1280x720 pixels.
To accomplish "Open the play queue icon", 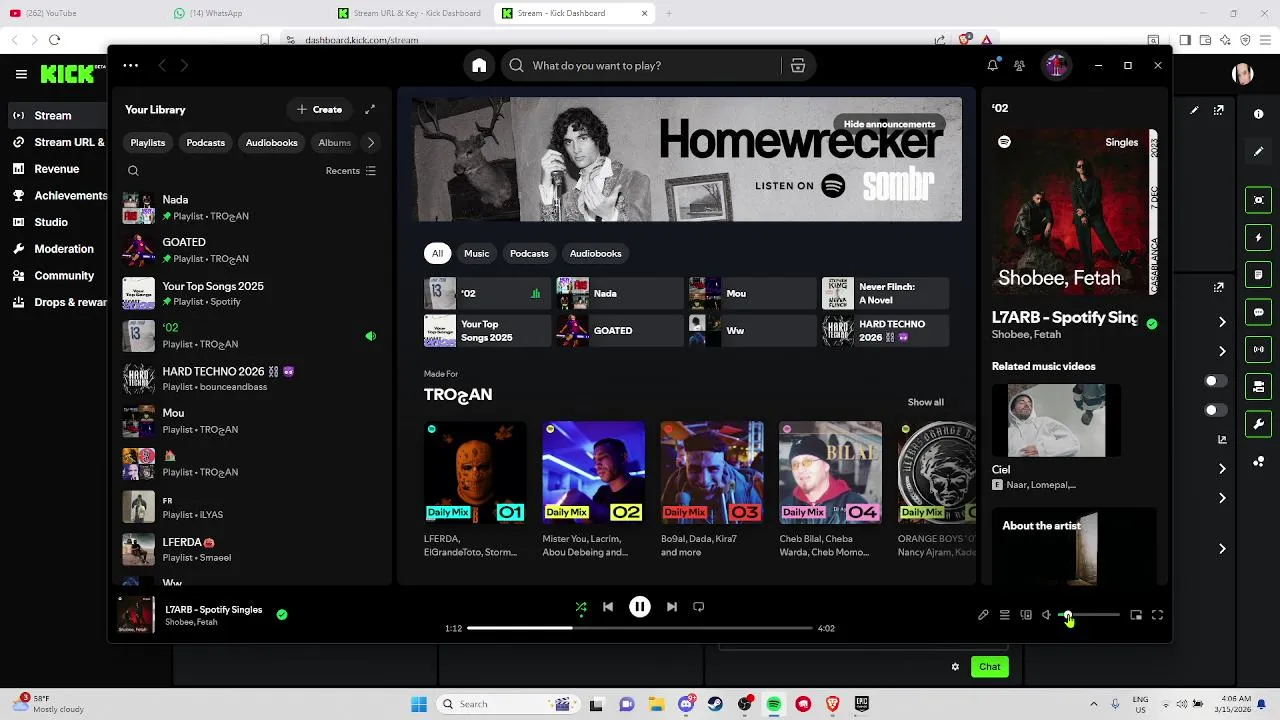I will (x=1004, y=616).
